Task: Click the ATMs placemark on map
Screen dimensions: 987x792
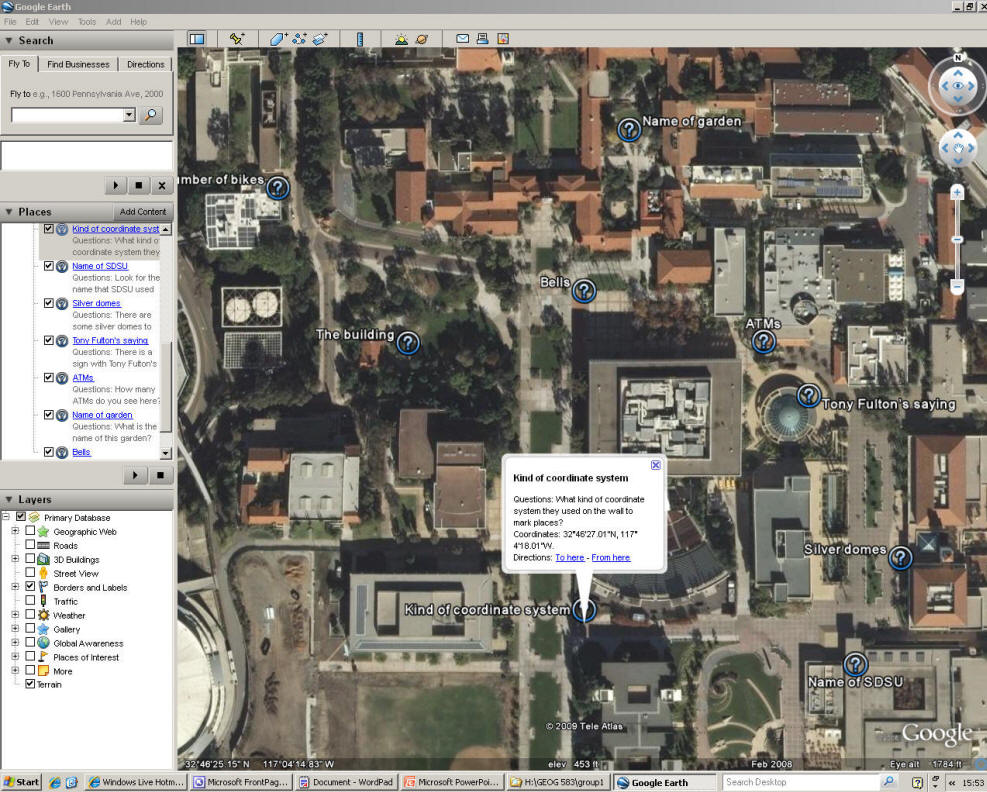Action: [x=764, y=342]
